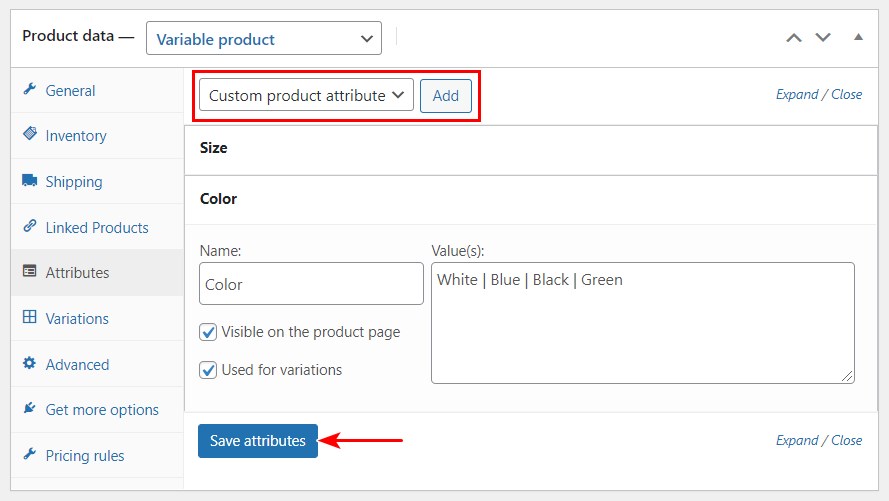This screenshot has height=501, width=889.
Task: Expand the Size attribute row
Action: 531,150
